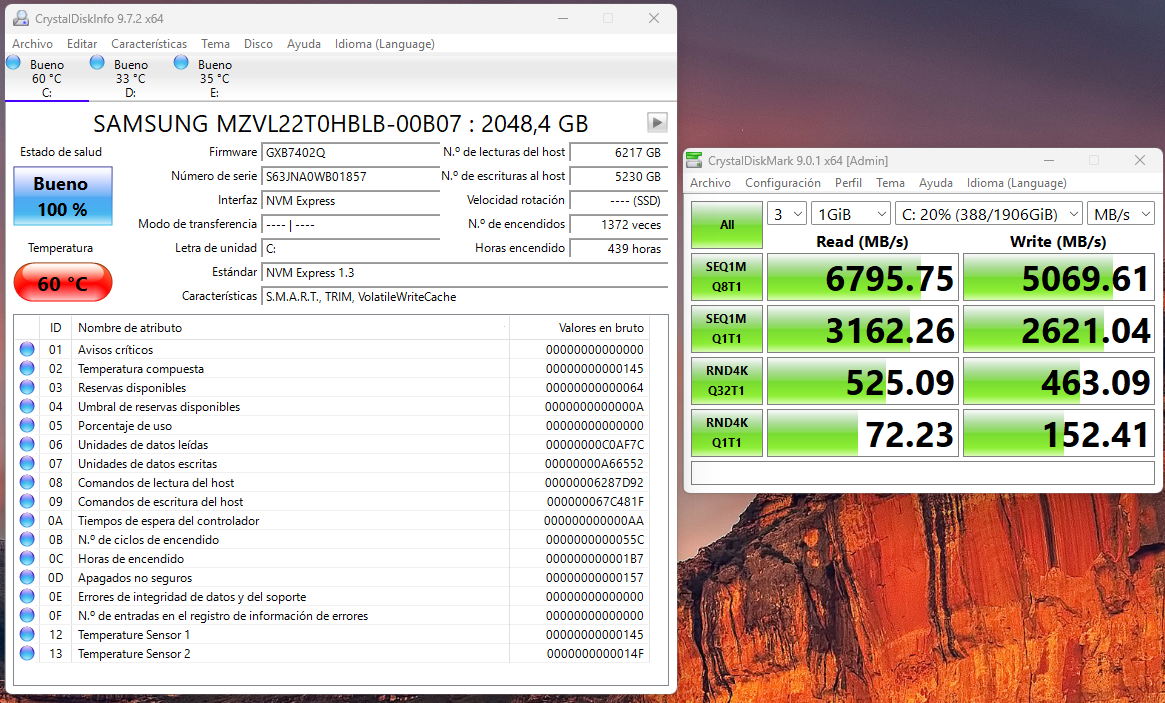The height and width of the screenshot is (703, 1165).
Task: Click status orb for Avisos críticos attribute
Action: [x=27, y=349]
